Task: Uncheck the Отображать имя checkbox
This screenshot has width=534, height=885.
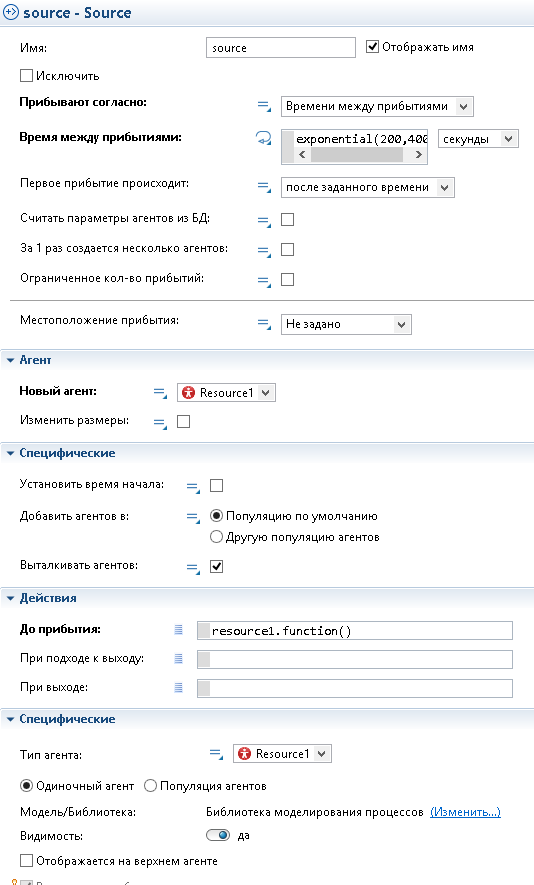Action: coord(372,47)
